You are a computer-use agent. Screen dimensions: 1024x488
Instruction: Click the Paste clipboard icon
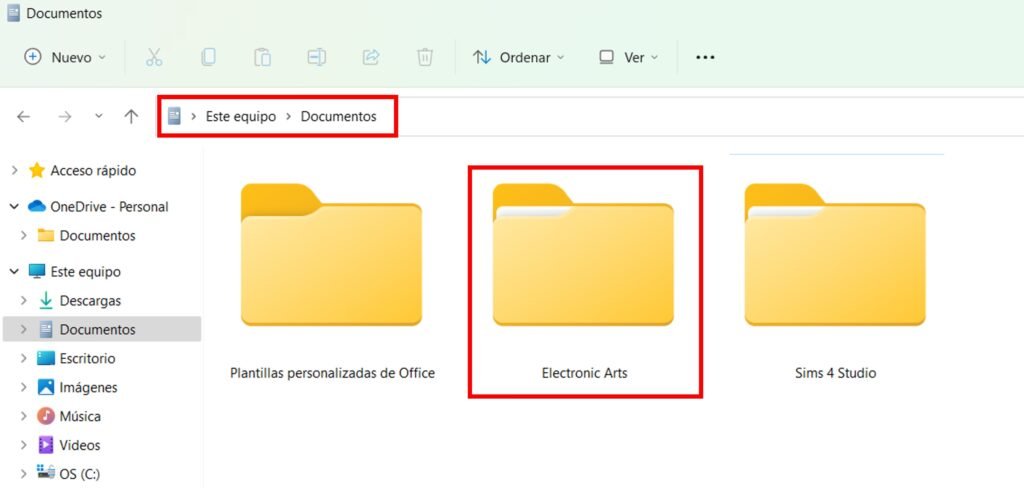tap(262, 57)
